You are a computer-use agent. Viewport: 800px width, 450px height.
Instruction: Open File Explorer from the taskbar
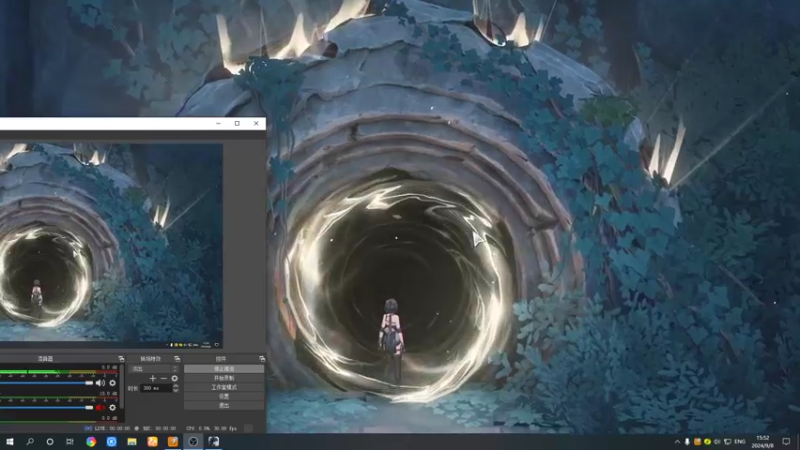tap(132, 441)
